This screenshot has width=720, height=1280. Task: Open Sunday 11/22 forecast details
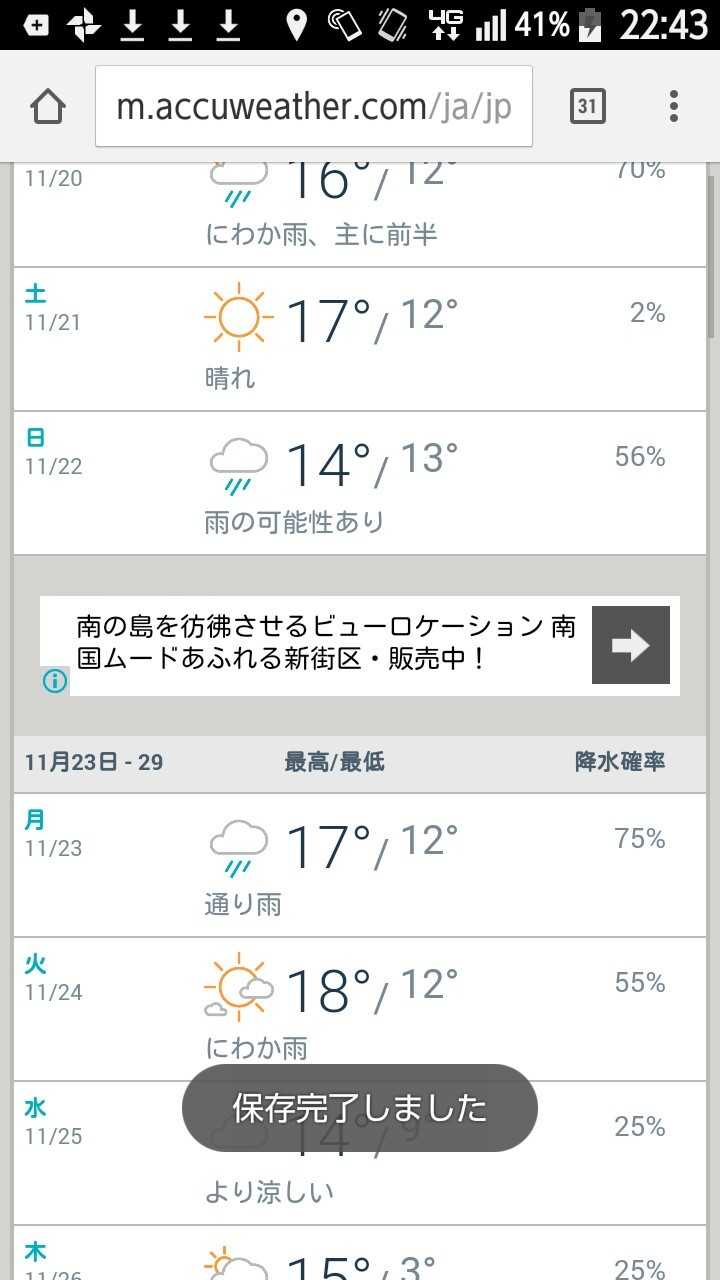point(360,484)
